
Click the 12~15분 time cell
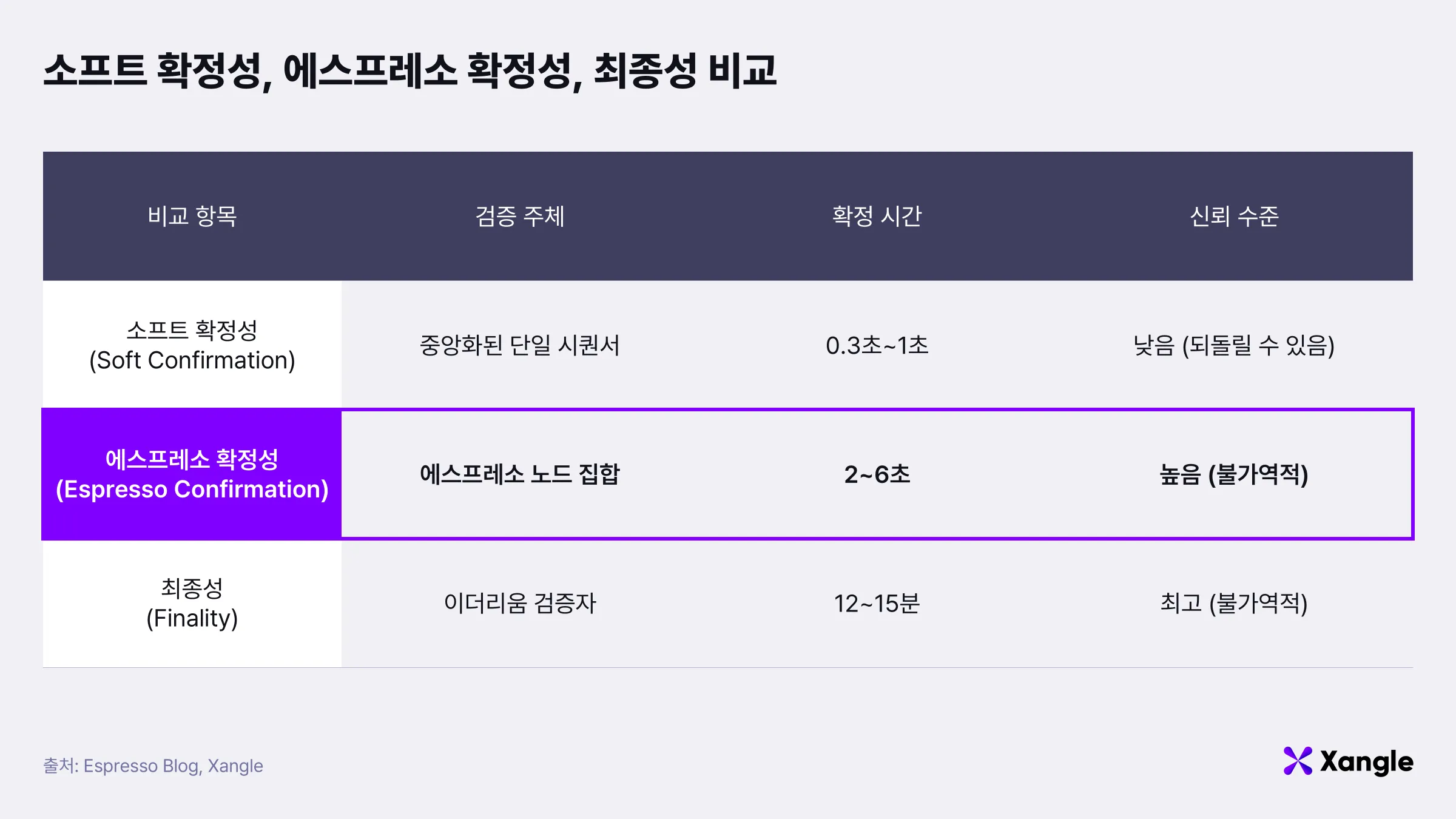click(877, 603)
